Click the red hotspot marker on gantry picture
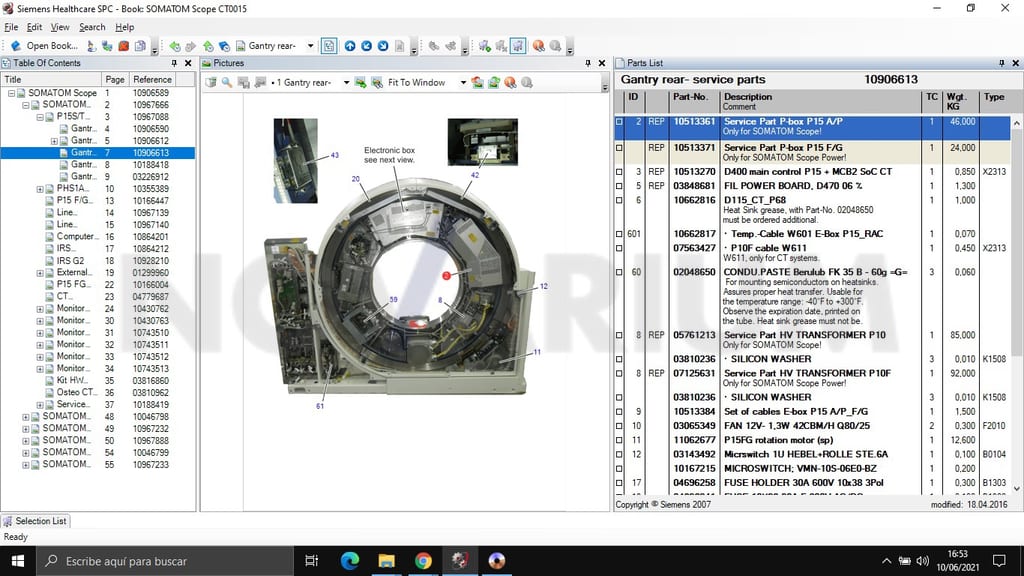The height and width of the screenshot is (576, 1024). [447, 276]
